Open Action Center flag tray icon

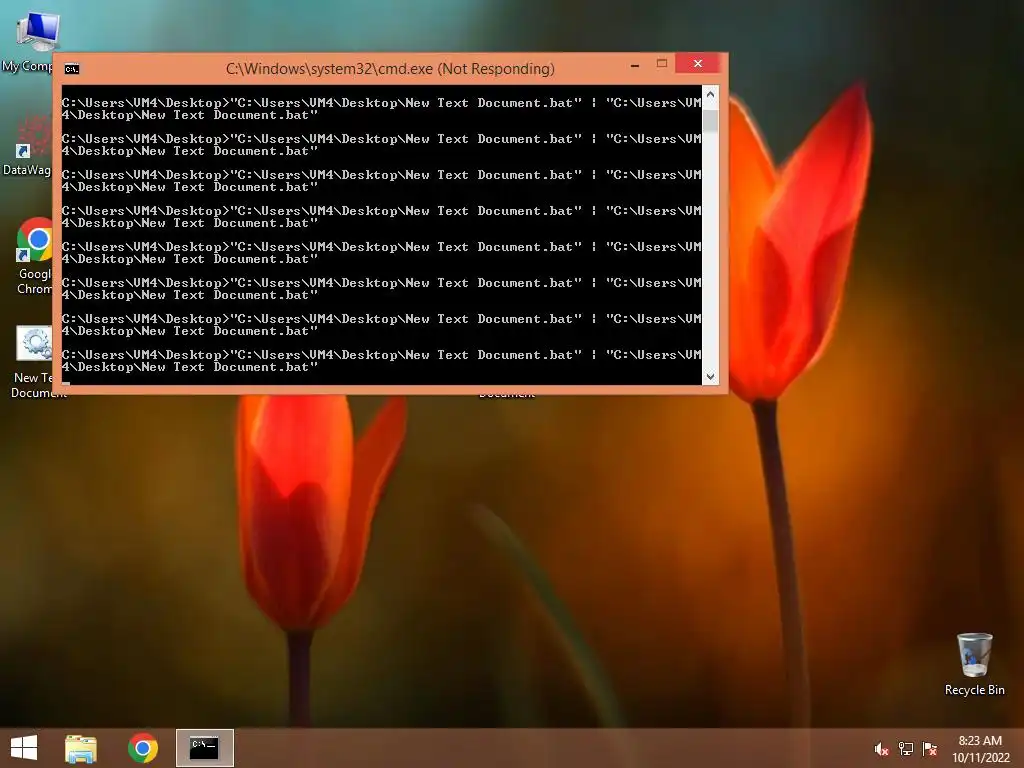(930, 749)
